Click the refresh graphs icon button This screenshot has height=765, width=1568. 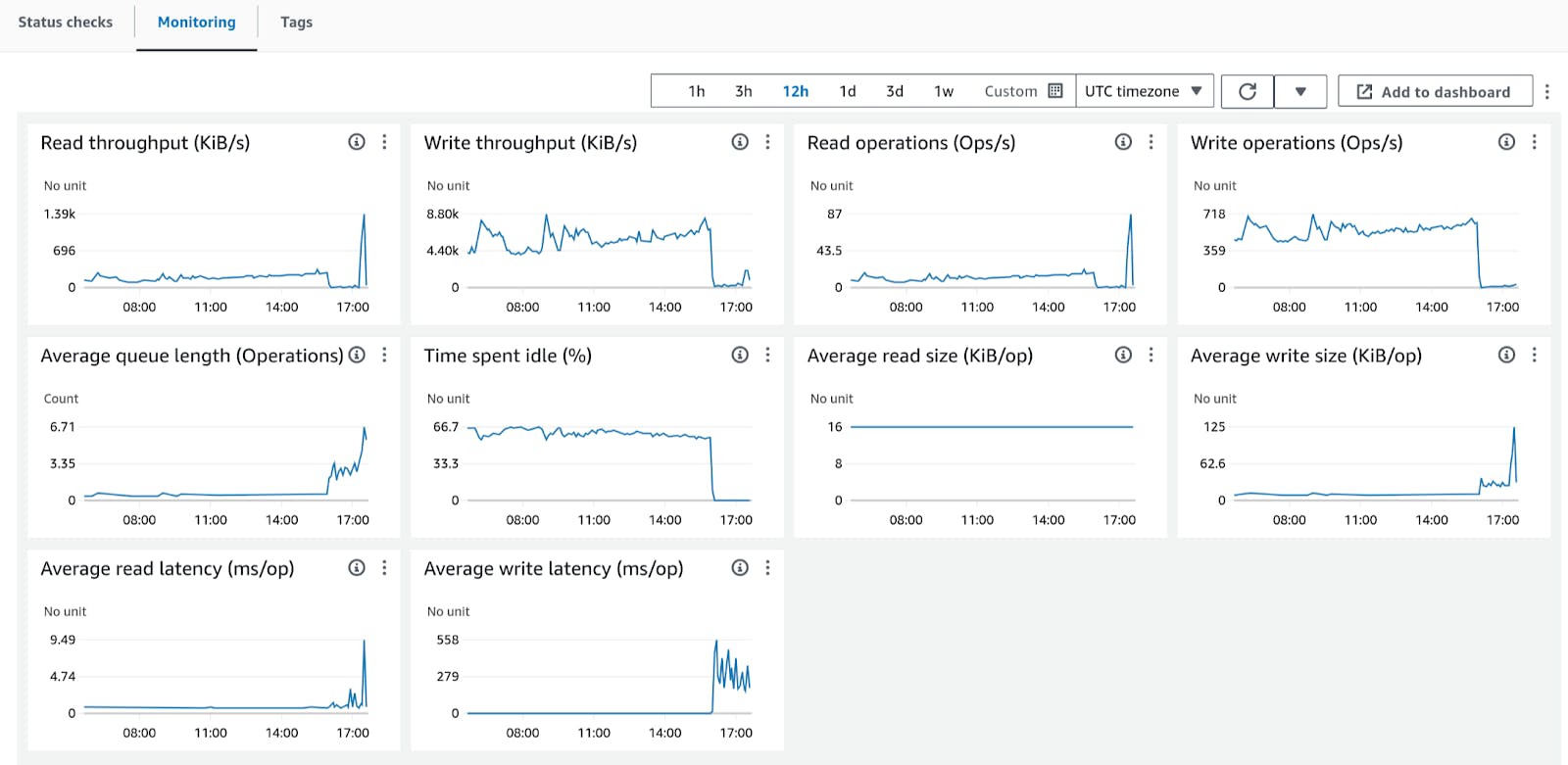pyautogui.click(x=1248, y=91)
